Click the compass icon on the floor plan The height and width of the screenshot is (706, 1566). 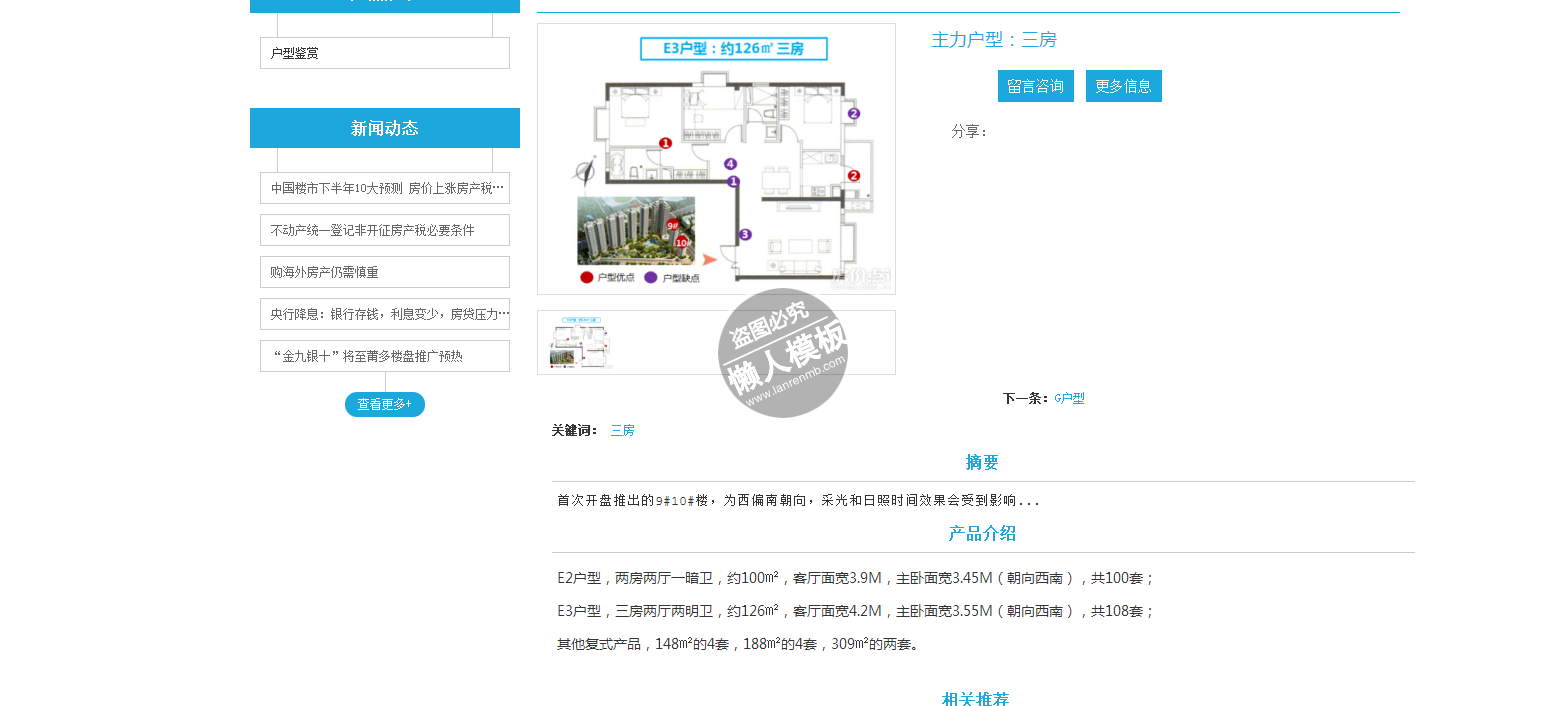click(x=582, y=171)
